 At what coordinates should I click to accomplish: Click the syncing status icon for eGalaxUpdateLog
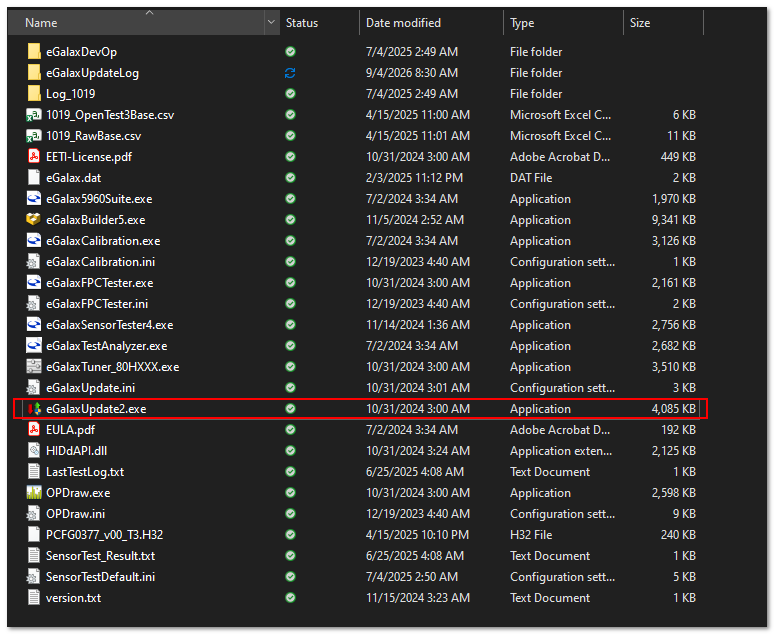(x=290, y=73)
